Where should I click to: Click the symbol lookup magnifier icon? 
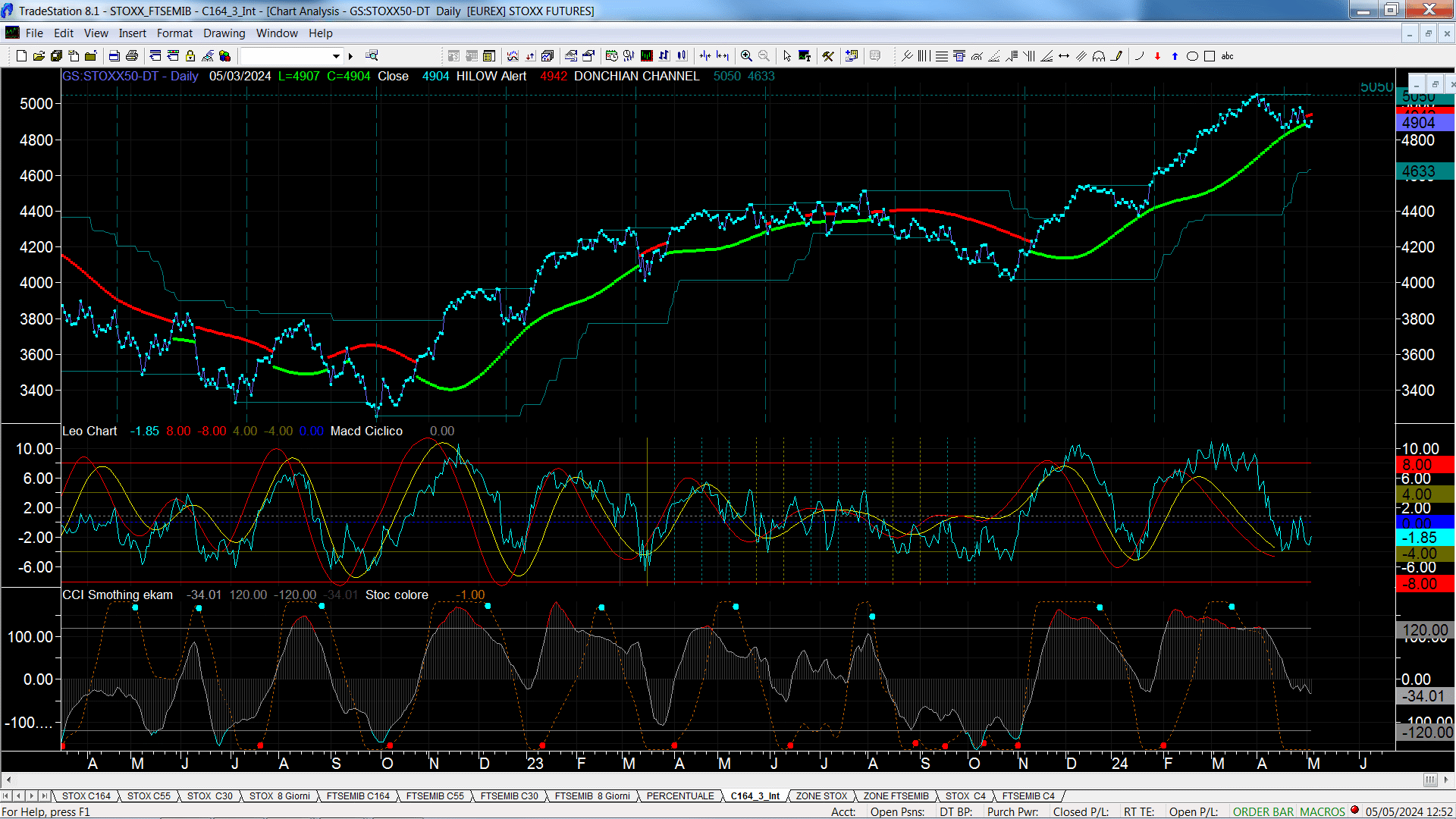(x=372, y=55)
